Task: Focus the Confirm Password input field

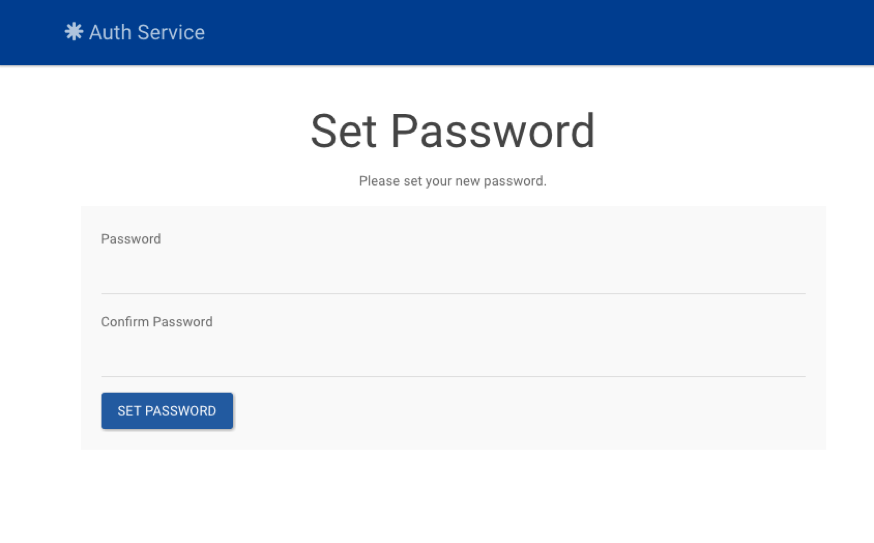Action: [453, 356]
